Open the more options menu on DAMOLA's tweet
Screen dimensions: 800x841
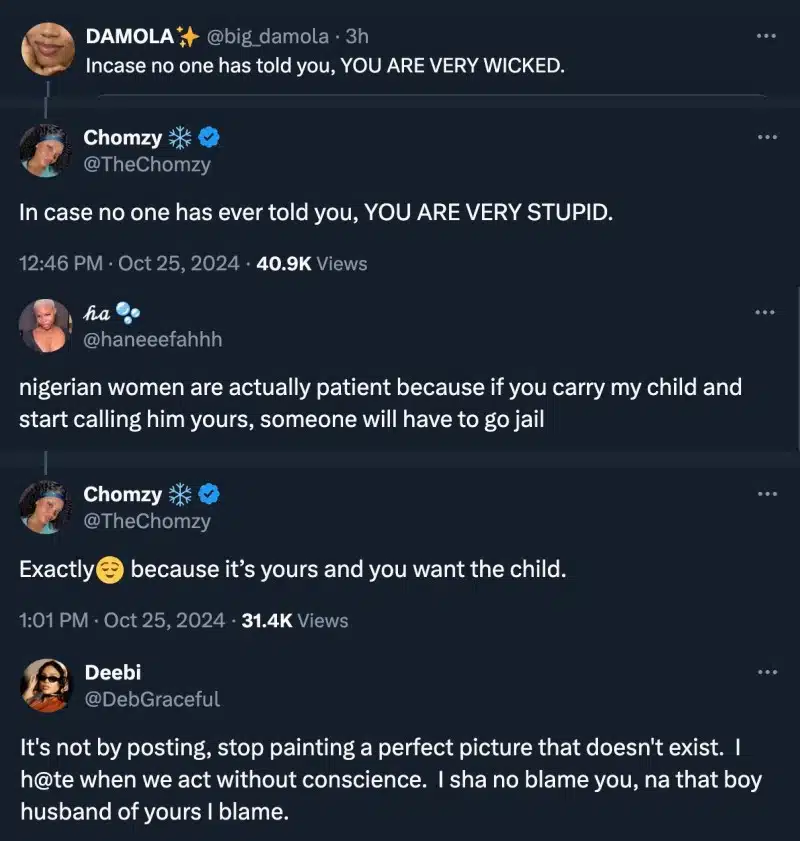(768, 36)
